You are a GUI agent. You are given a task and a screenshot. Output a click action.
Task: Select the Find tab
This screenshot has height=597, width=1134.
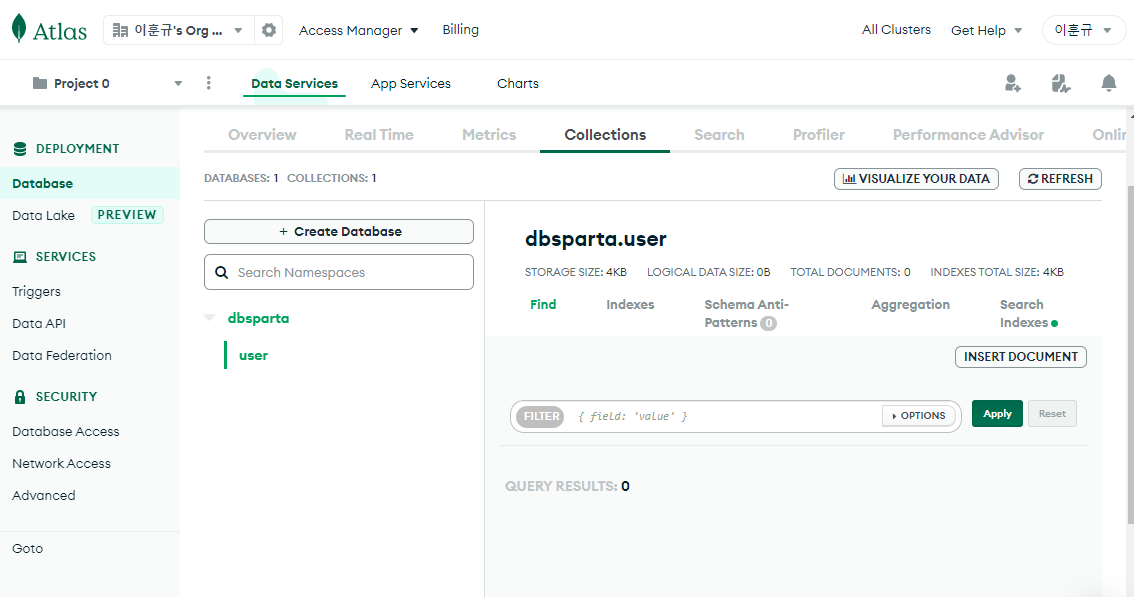[x=543, y=305]
